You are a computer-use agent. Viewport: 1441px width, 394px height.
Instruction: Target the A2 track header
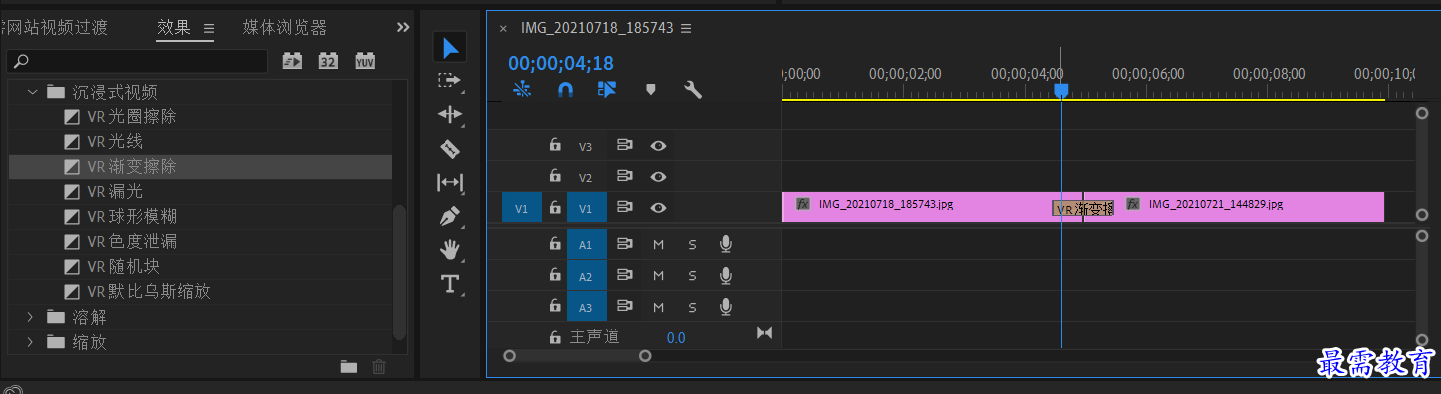(x=586, y=276)
